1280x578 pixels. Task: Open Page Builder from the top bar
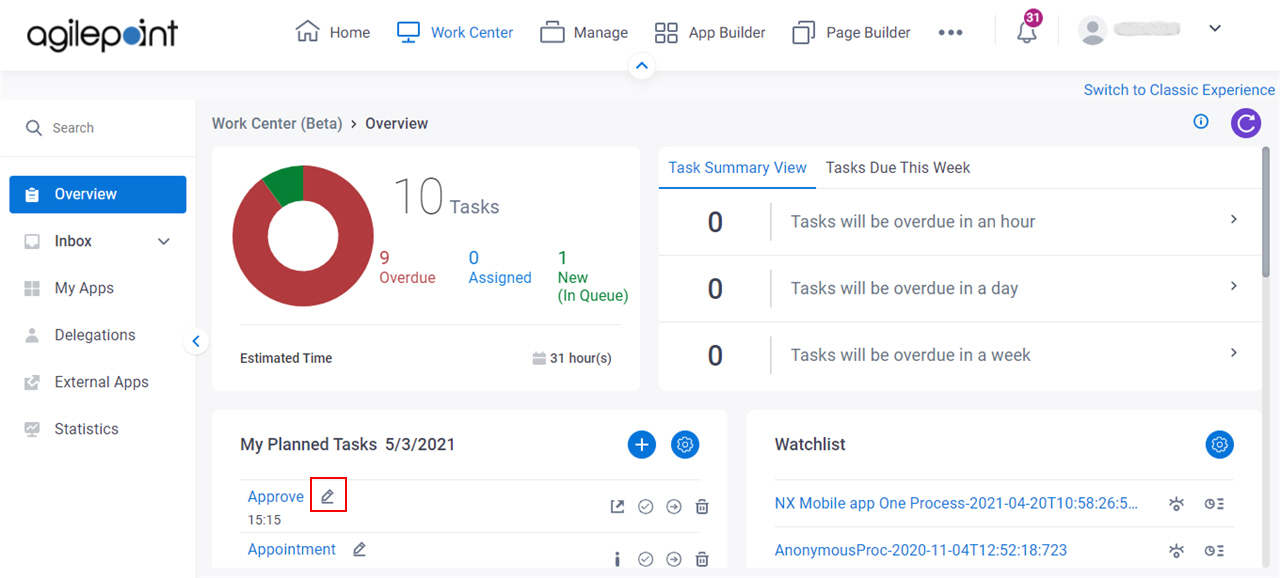851,32
